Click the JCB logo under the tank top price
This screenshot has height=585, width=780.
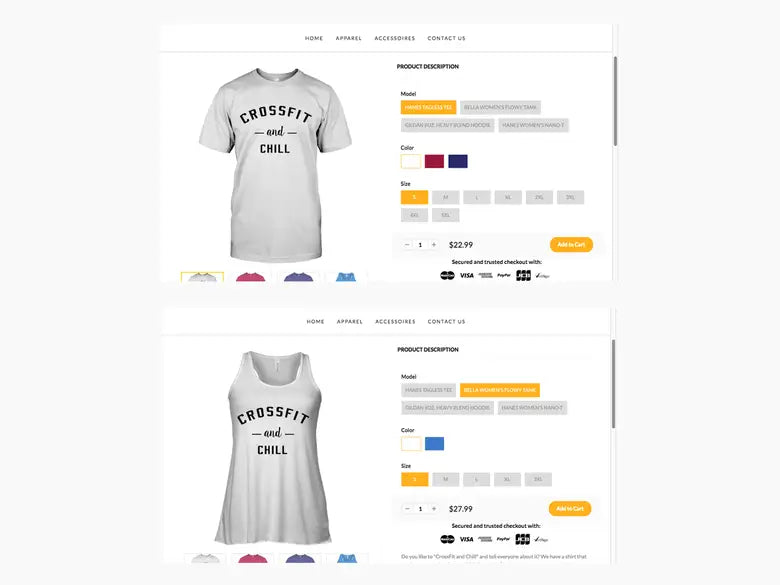[523, 539]
